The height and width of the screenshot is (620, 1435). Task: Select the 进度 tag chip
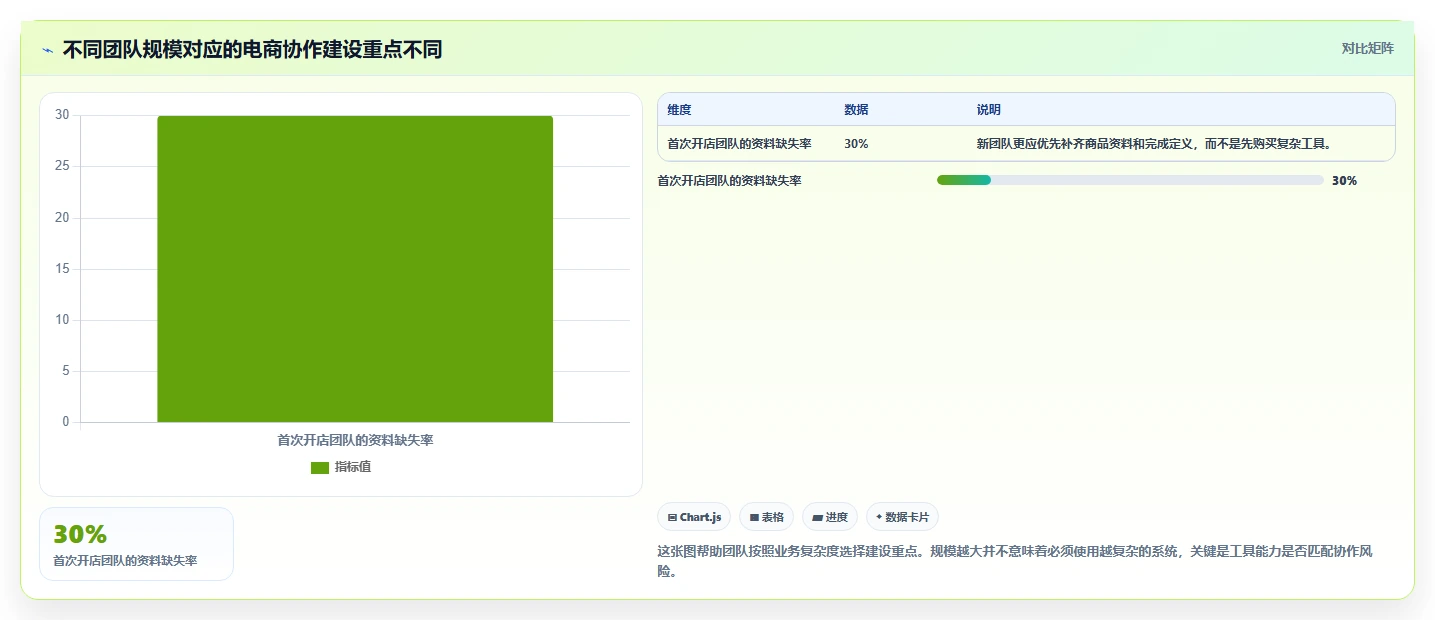(x=830, y=517)
